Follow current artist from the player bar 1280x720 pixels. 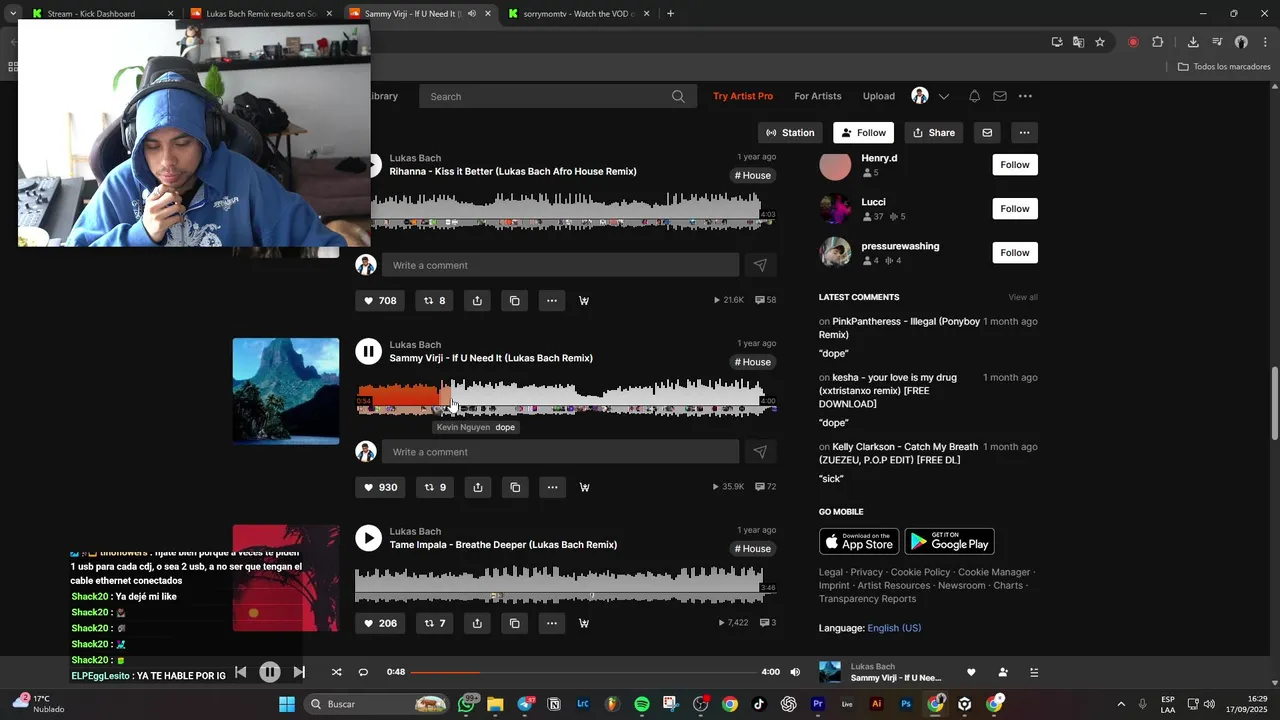1003,672
